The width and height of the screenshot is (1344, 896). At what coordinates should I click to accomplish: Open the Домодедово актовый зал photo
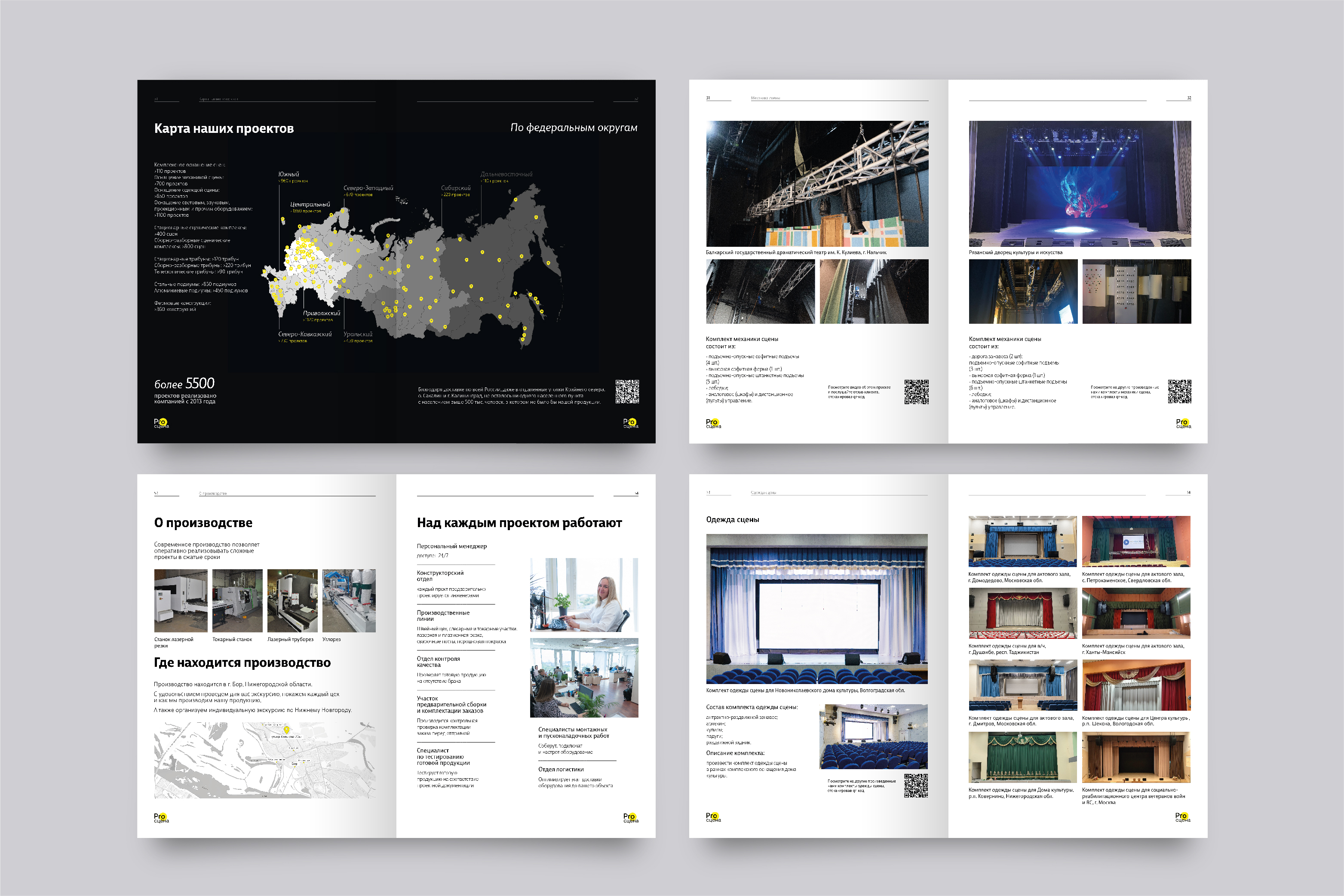point(1022,541)
